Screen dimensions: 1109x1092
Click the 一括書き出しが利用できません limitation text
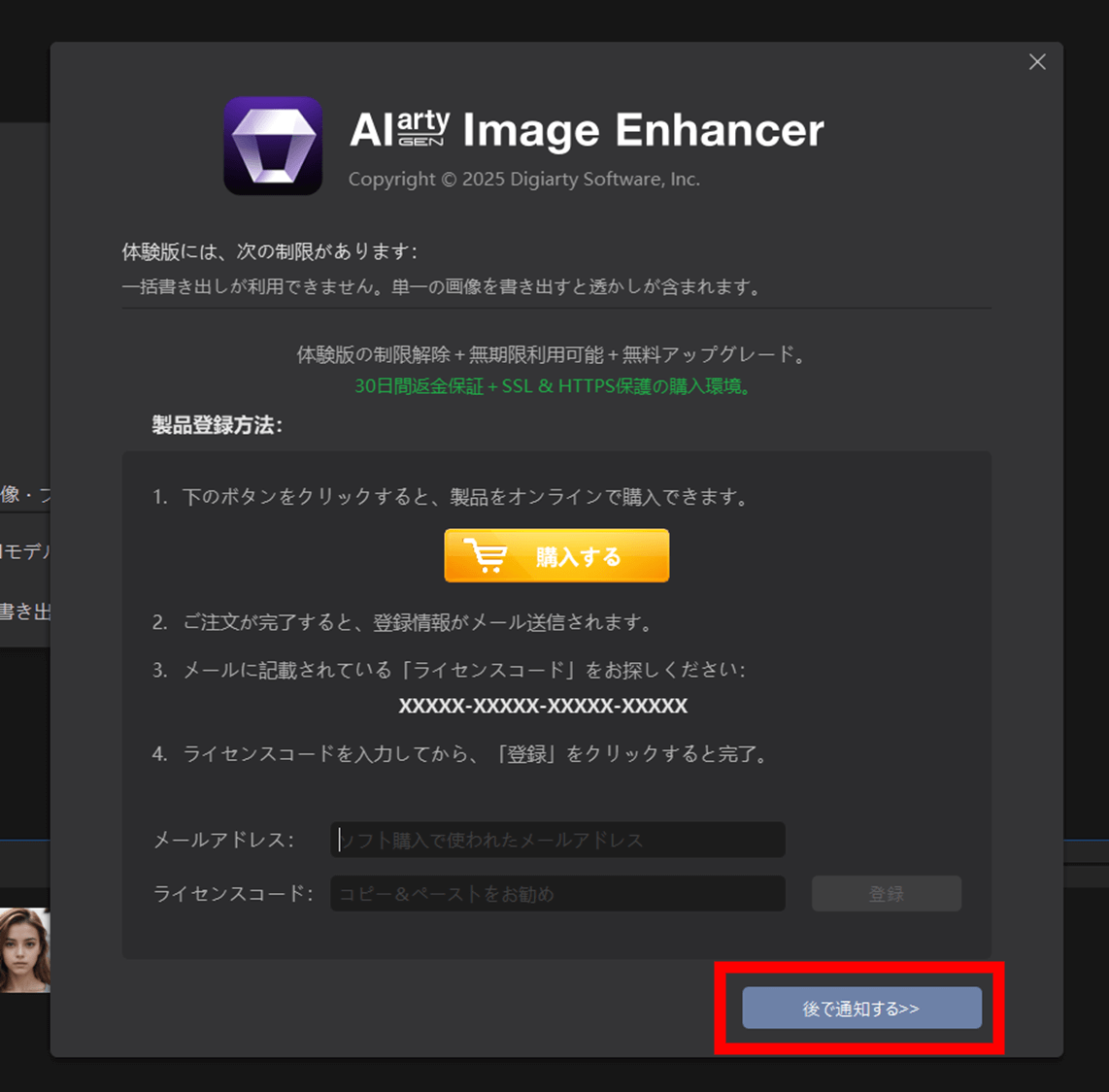(x=441, y=286)
